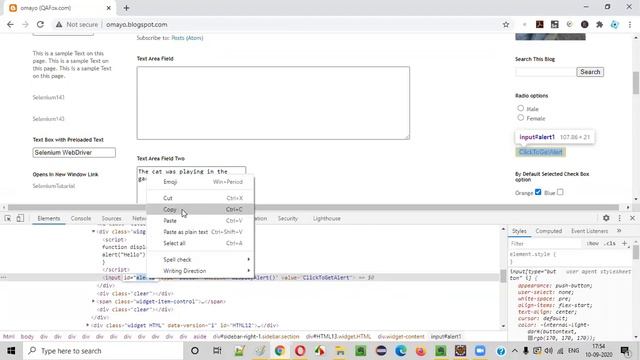
Task: Click into the Text Area Field box
Action: 273,103
